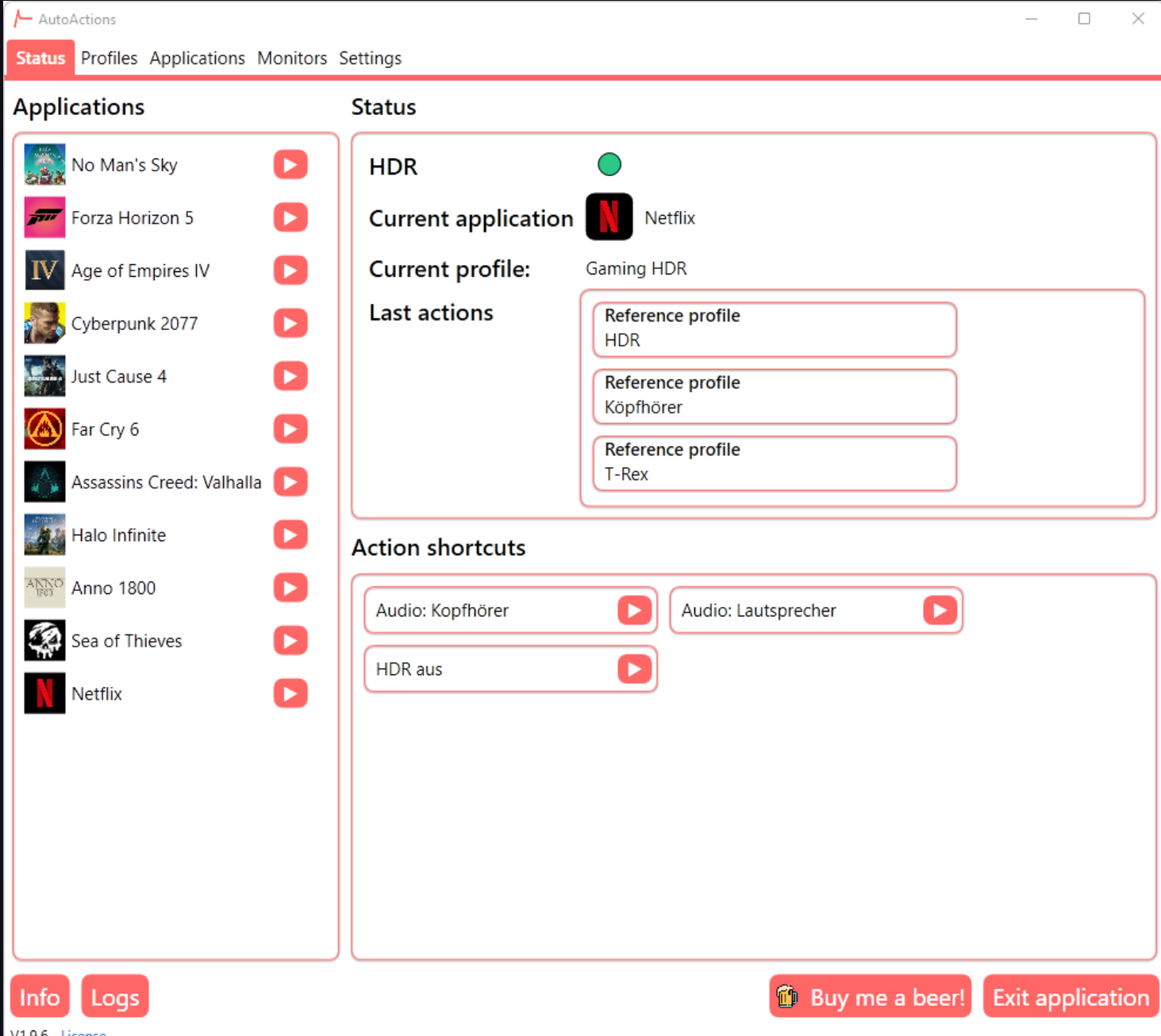
Task: Click Exit application button
Action: tap(1071, 996)
